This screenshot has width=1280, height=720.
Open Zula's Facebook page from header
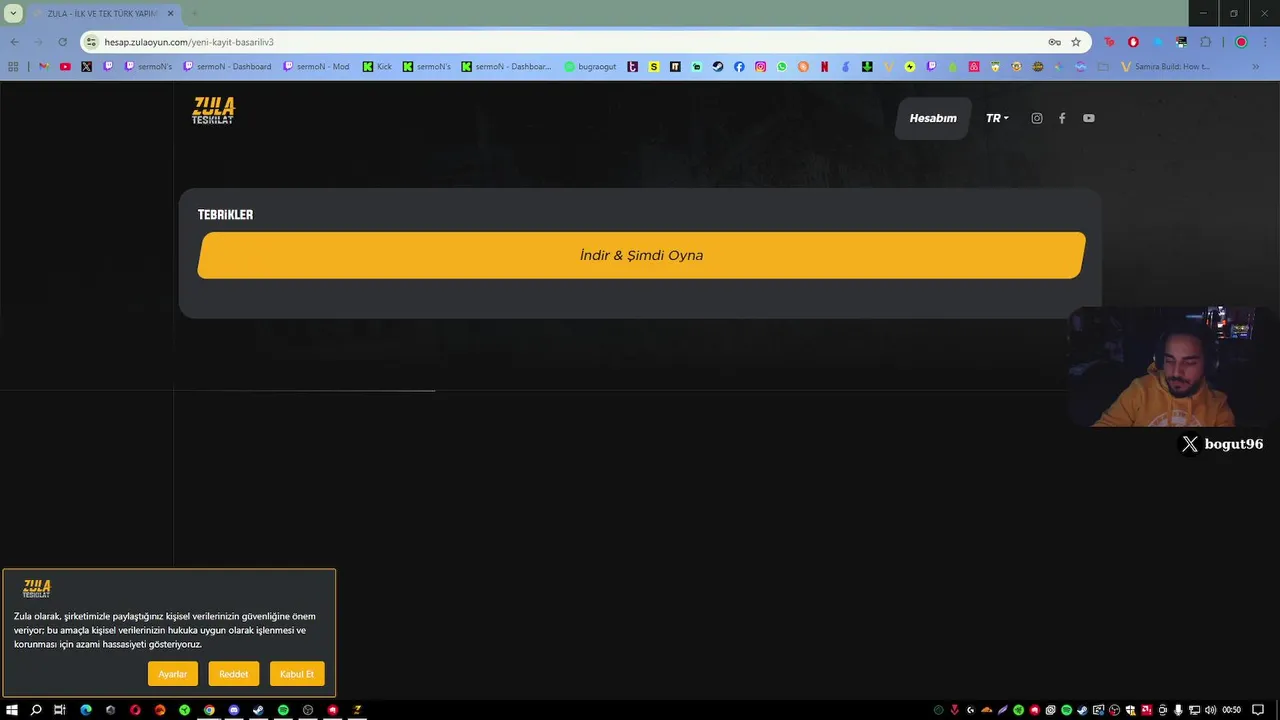[1062, 118]
